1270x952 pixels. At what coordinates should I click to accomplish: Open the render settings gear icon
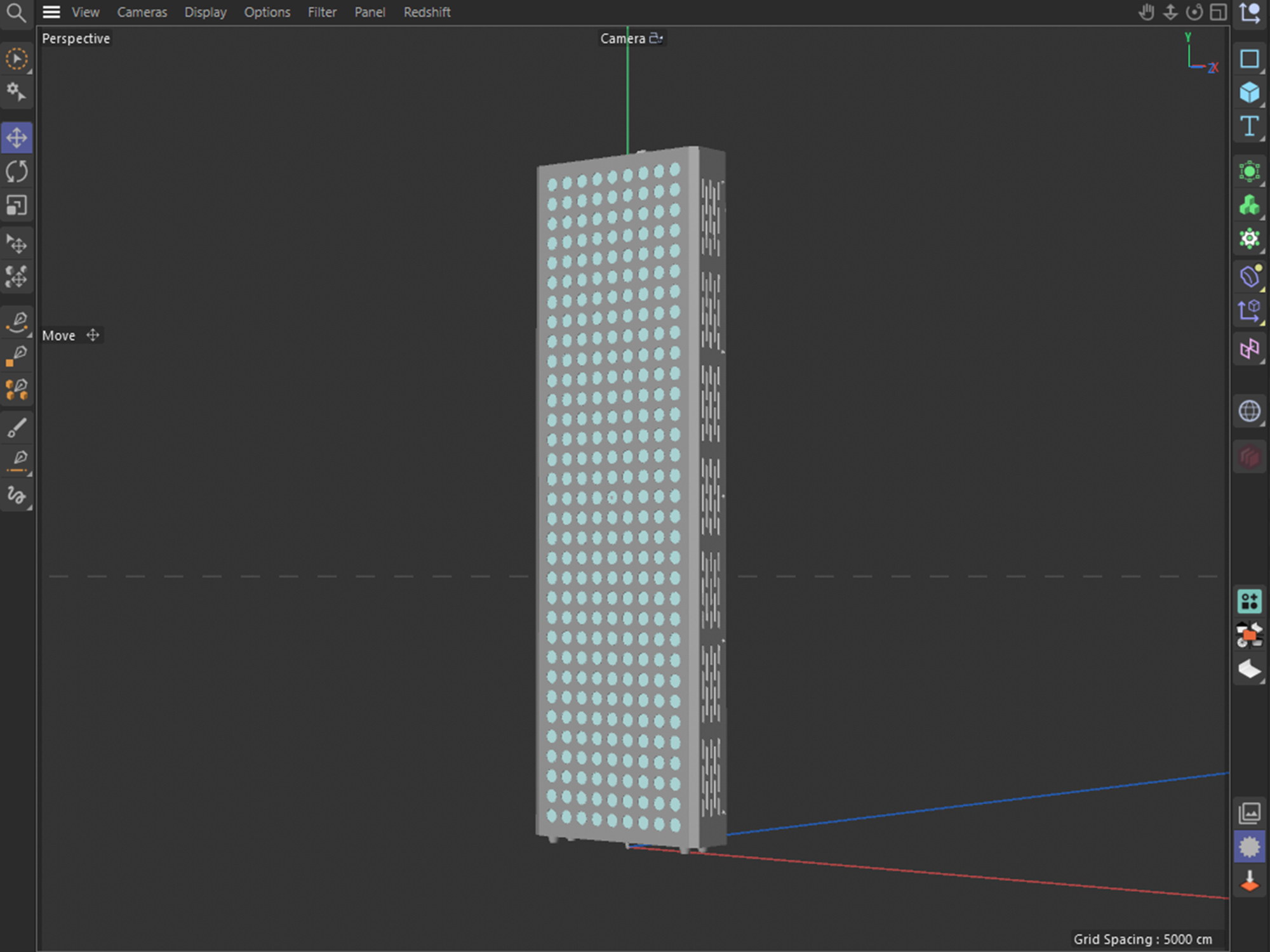(1250, 847)
